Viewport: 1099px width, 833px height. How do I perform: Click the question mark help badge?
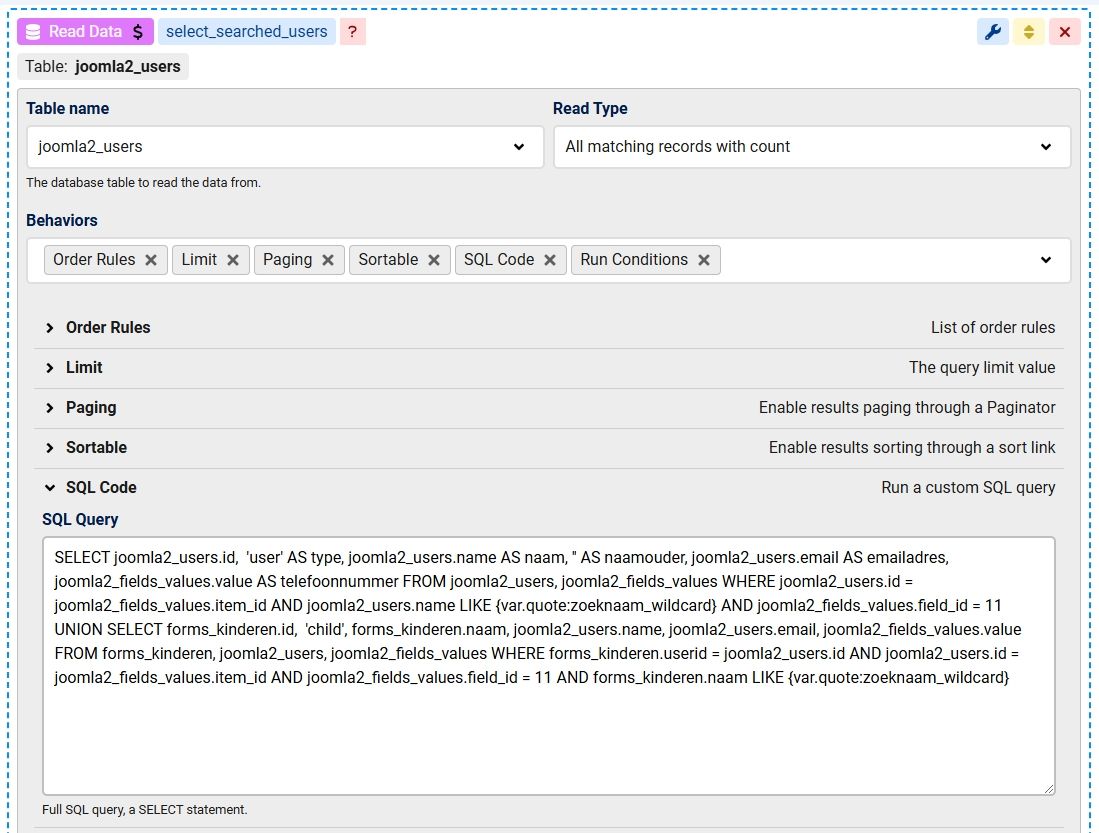[x=352, y=32]
